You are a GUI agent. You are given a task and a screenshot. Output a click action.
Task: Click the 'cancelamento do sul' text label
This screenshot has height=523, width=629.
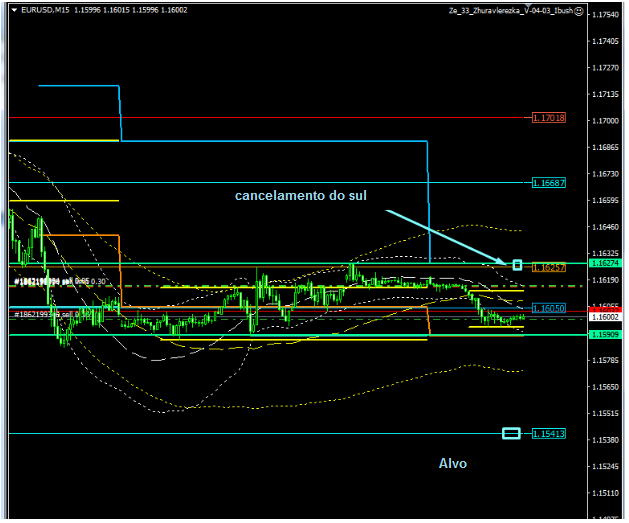301,196
